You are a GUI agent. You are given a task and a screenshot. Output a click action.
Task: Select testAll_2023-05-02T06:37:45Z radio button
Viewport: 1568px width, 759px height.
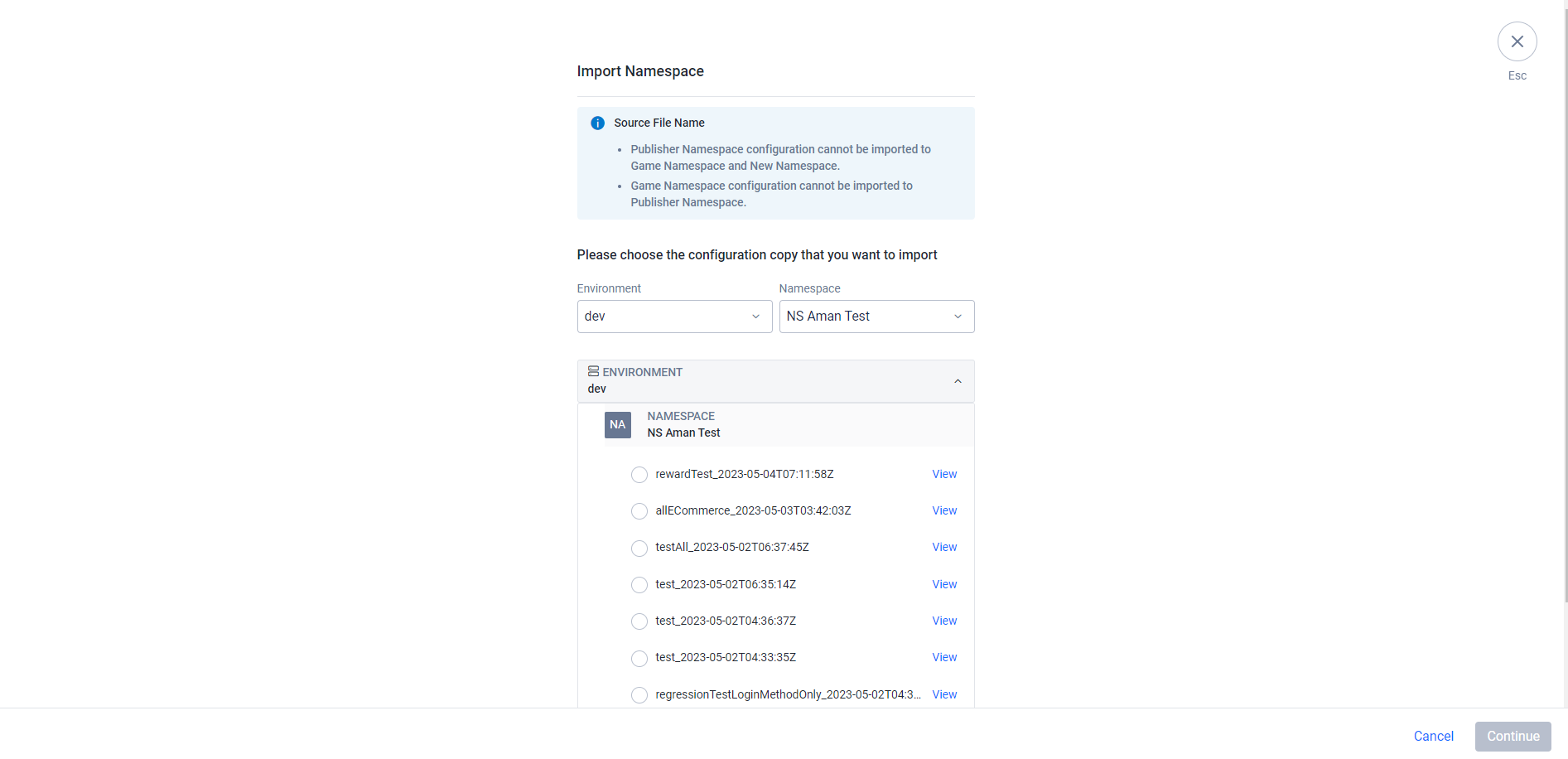point(639,549)
